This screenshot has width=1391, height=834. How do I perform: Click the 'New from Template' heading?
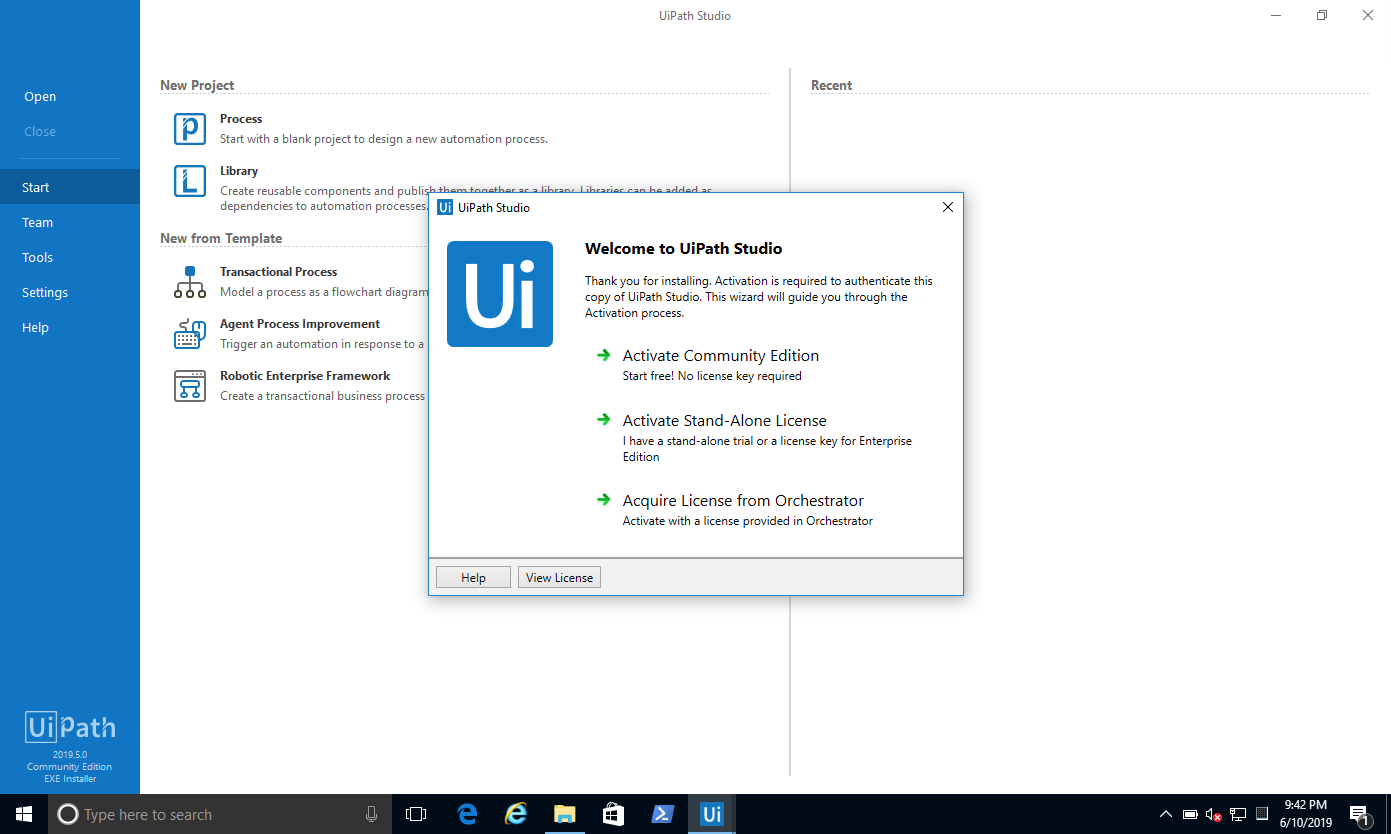[x=221, y=238]
